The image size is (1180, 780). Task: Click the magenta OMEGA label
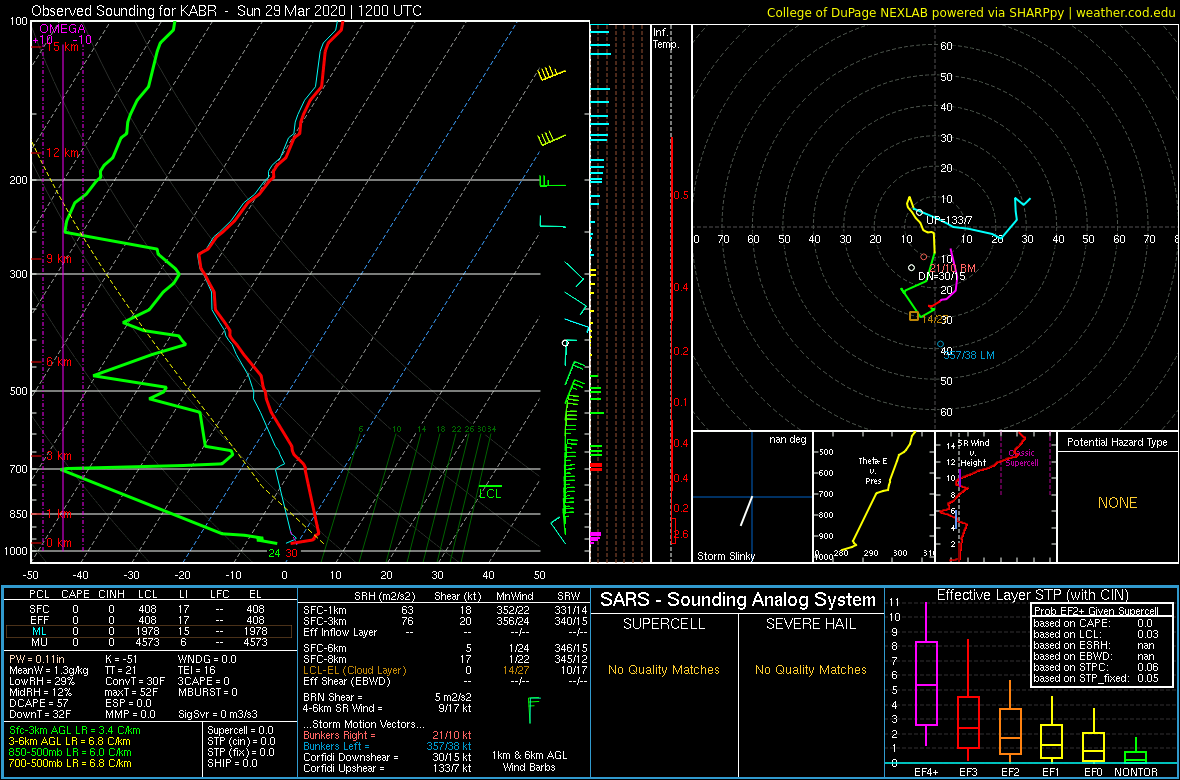[x=62, y=29]
